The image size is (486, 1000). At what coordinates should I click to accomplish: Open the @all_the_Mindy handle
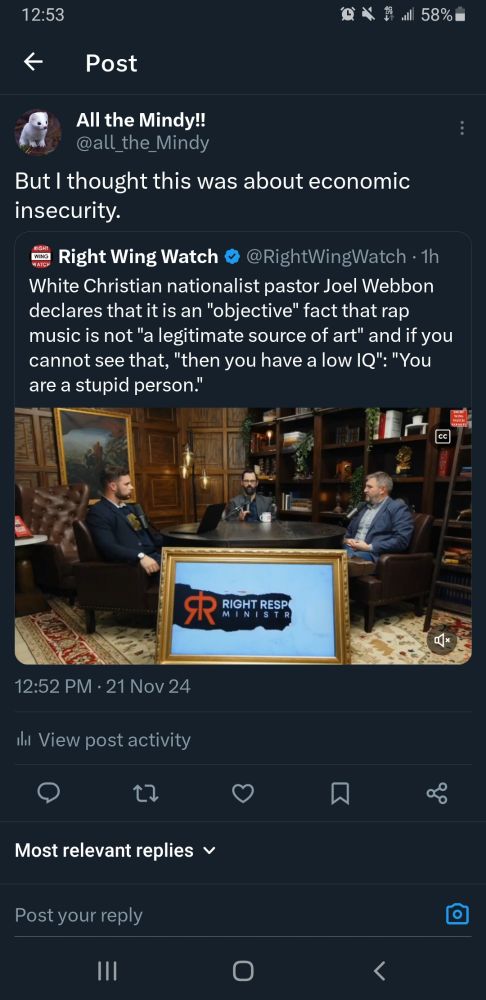[x=142, y=143]
